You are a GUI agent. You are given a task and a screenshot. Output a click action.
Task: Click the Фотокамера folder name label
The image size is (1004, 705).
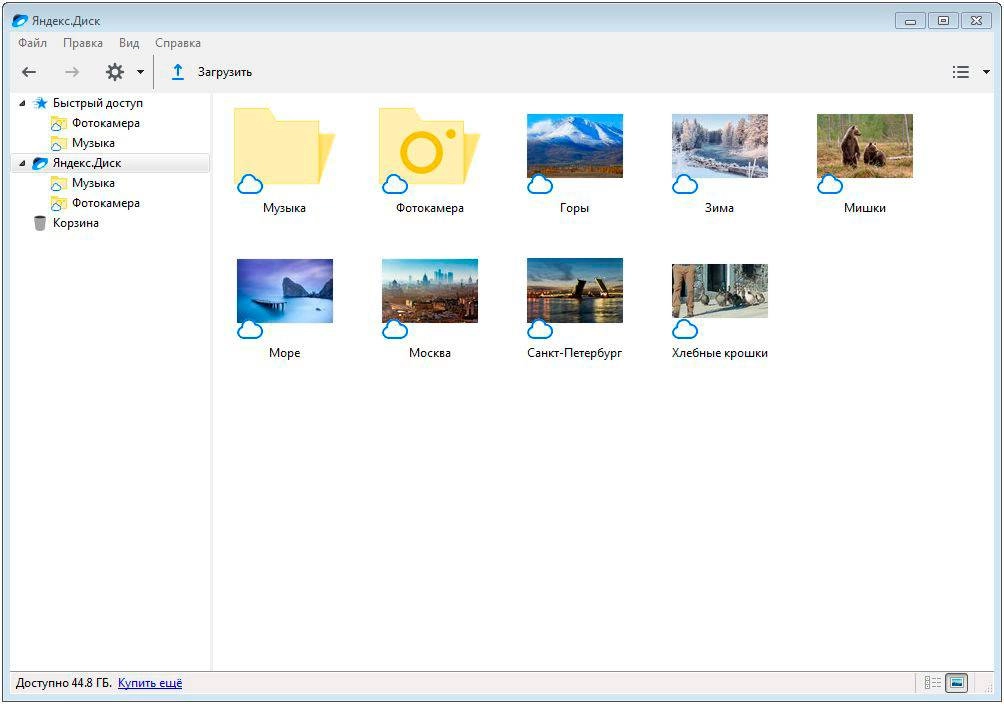click(x=430, y=208)
